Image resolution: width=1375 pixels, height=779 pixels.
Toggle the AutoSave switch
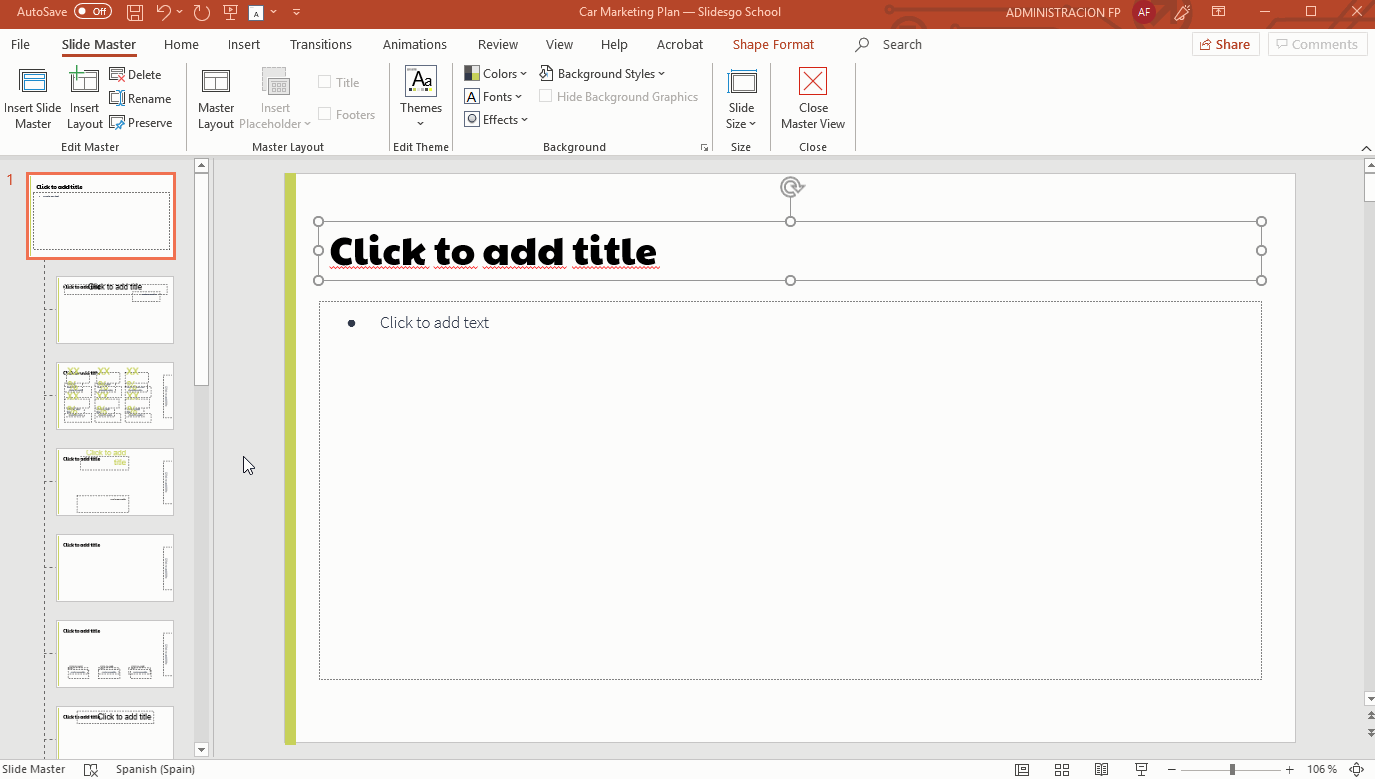[x=93, y=12]
